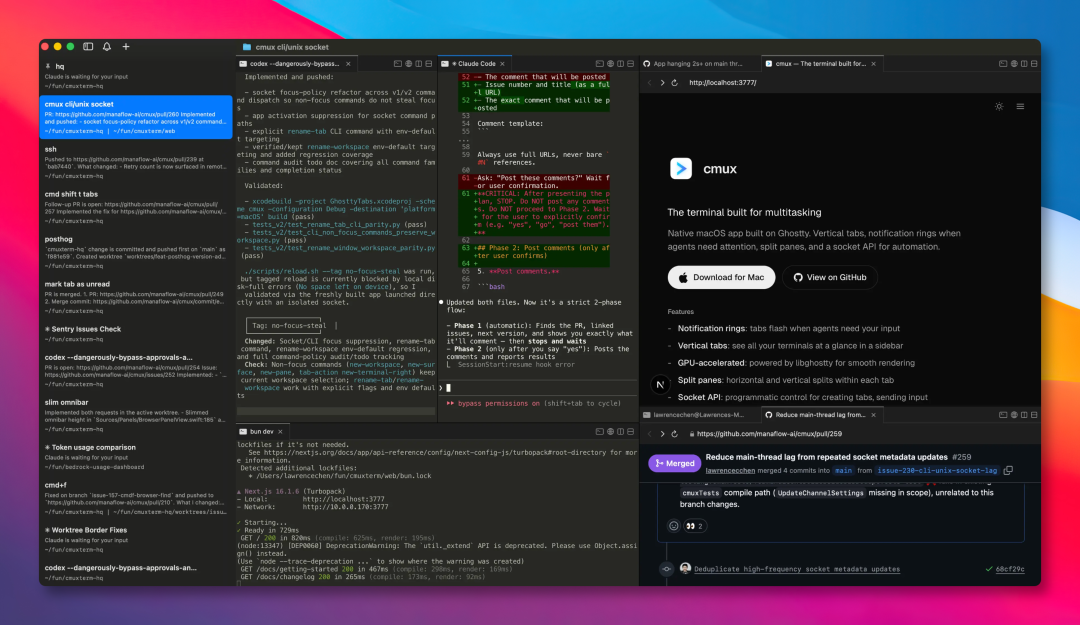Split the codex pane right
The image size is (1080, 625).
(419, 63)
